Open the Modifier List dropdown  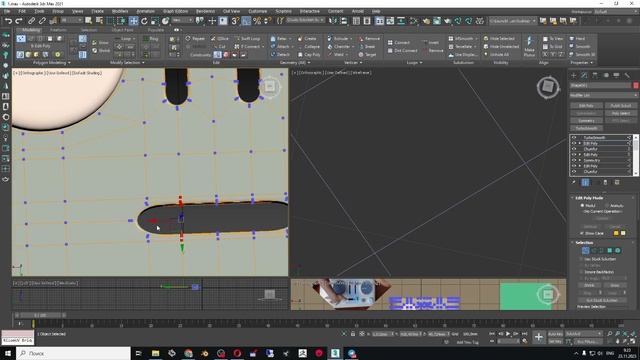[603, 95]
